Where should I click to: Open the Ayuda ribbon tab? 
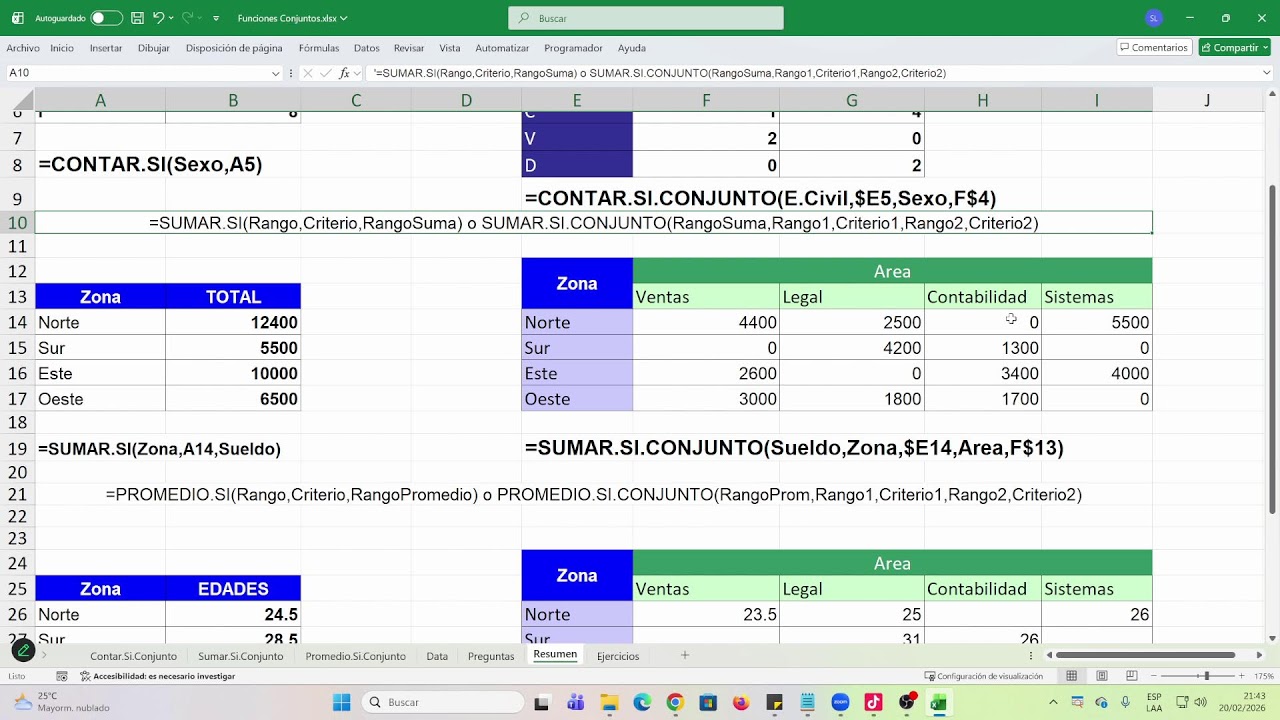click(x=632, y=48)
